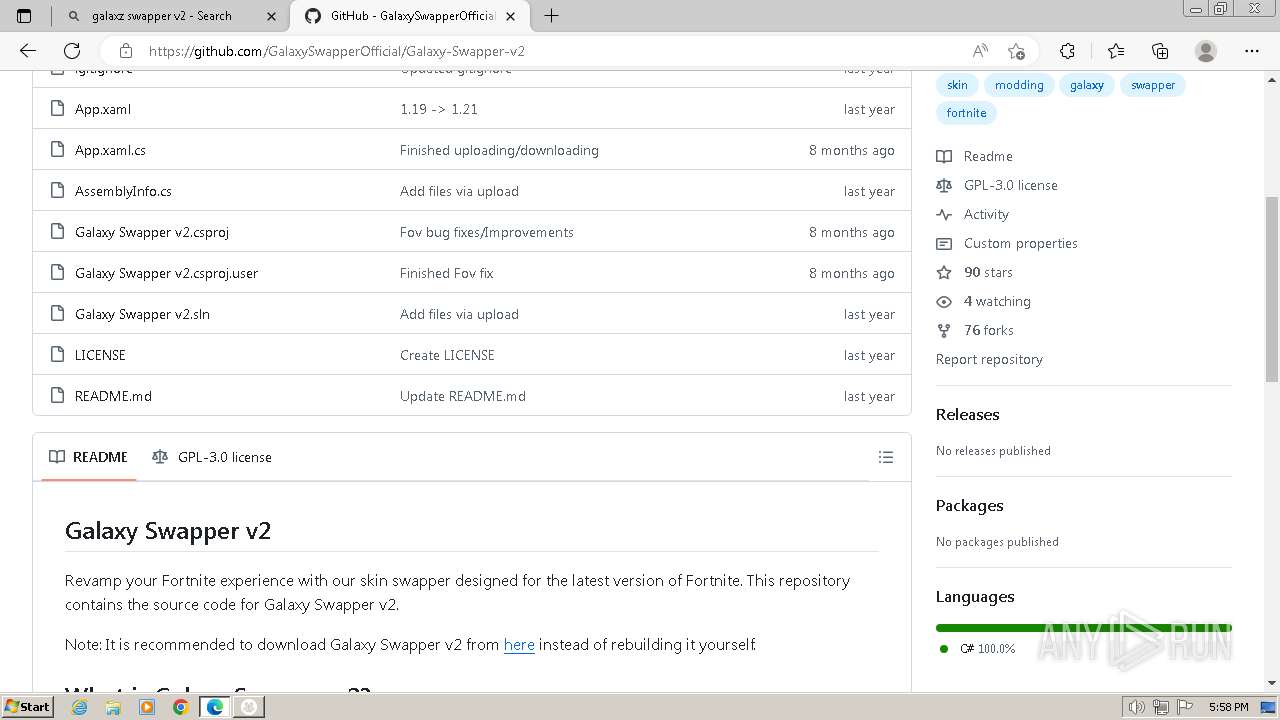Open the LICENSE file

[100, 355]
